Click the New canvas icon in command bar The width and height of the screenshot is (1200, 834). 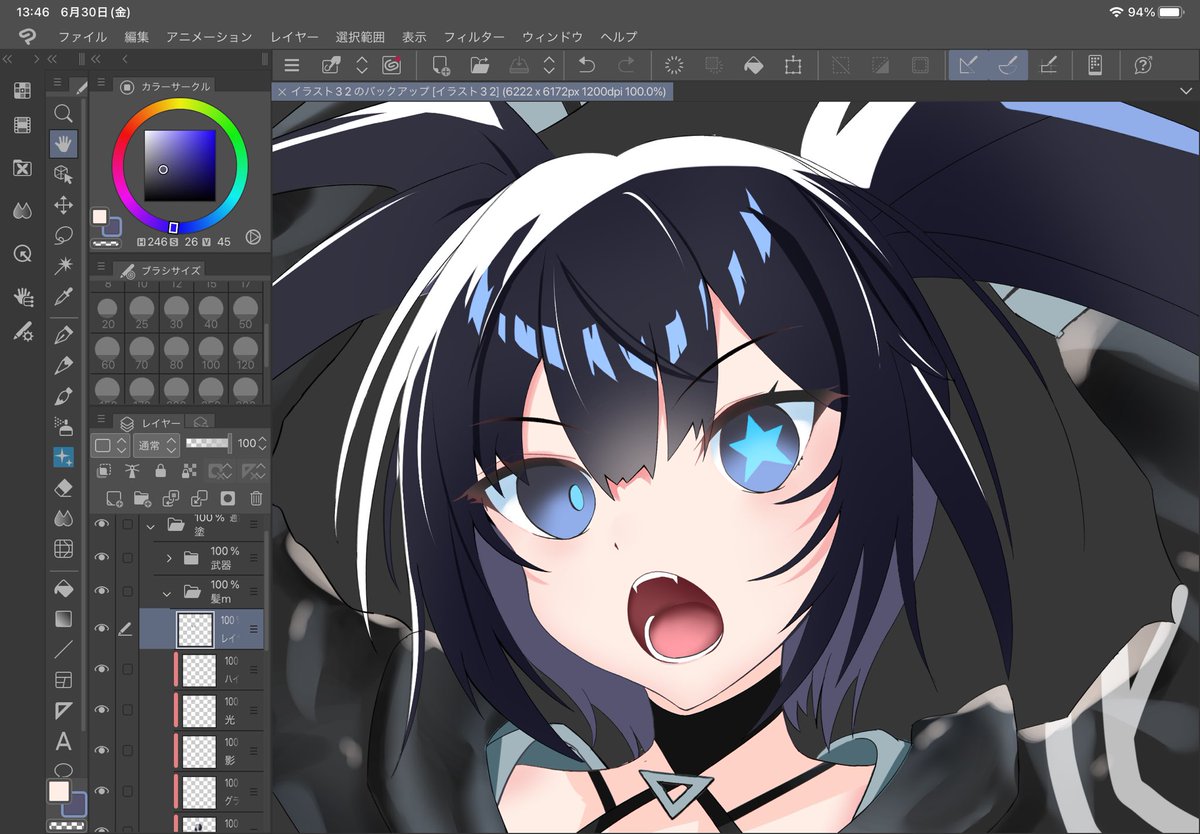coord(440,66)
